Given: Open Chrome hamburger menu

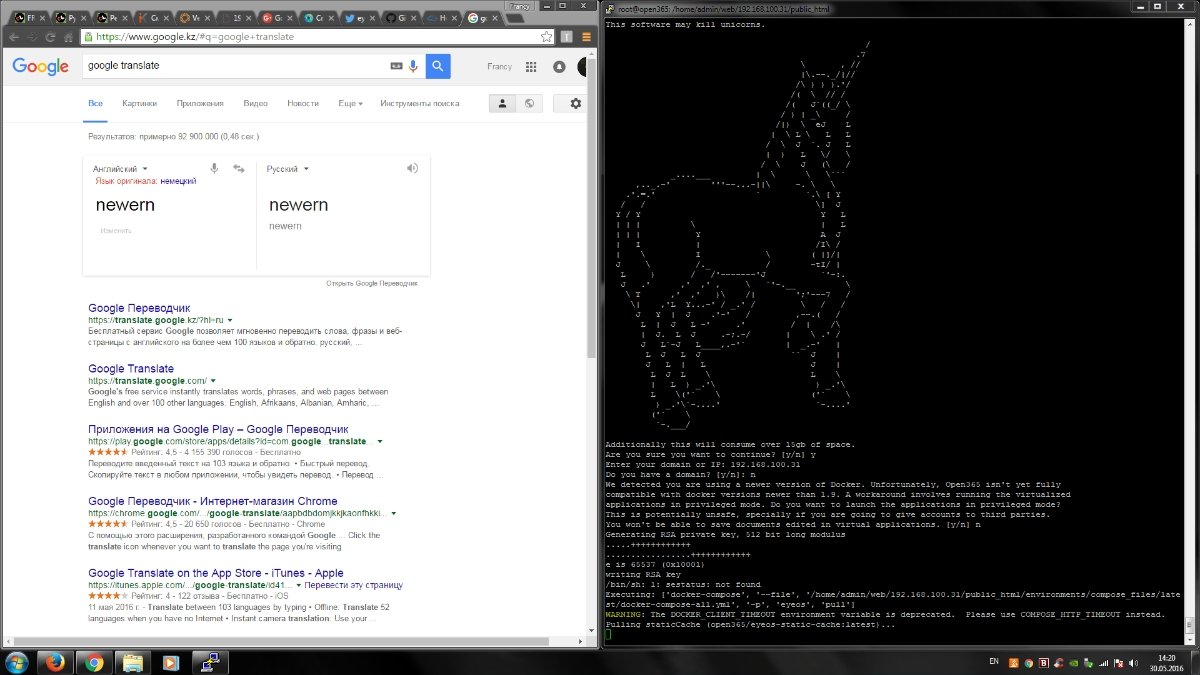Looking at the screenshot, I should 586,36.
